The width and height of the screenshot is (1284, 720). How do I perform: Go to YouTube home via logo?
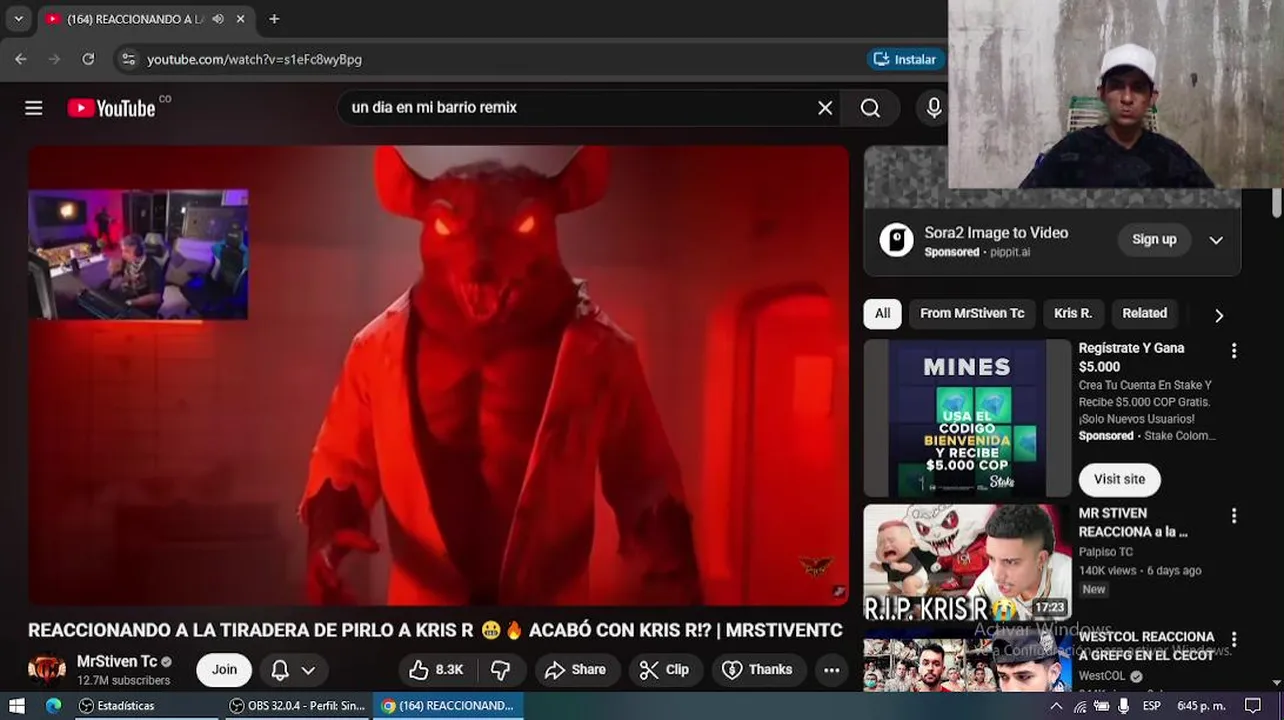pos(111,108)
